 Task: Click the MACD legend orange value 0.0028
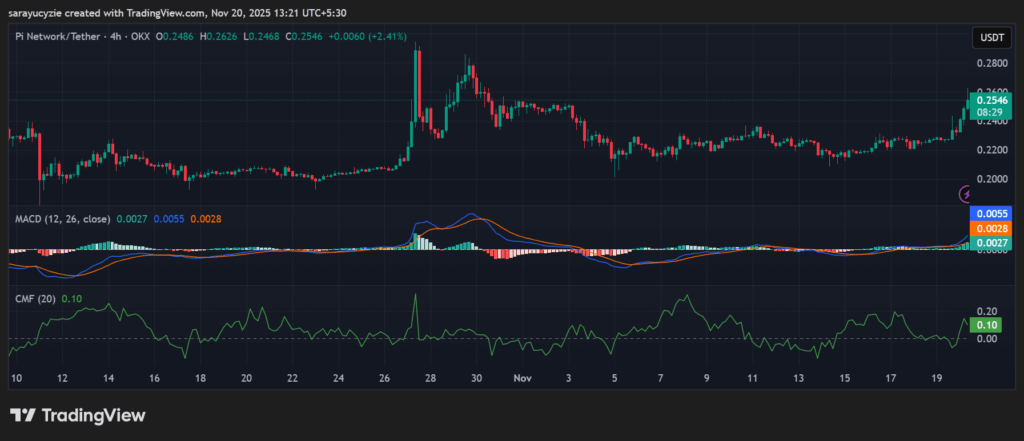pos(206,219)
